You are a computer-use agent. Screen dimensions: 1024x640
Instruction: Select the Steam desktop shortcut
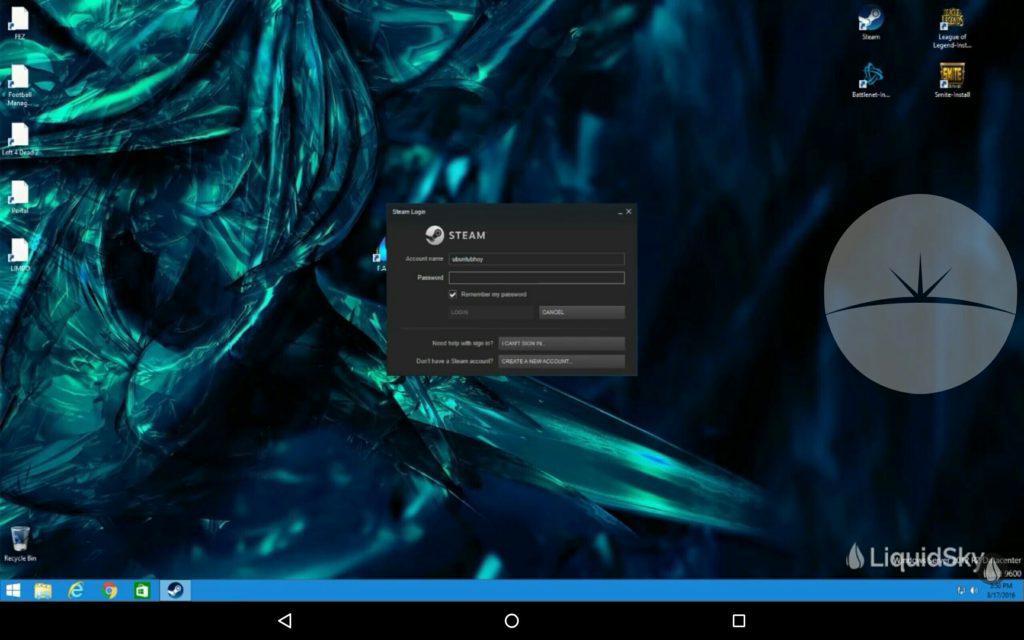(871, 24)
